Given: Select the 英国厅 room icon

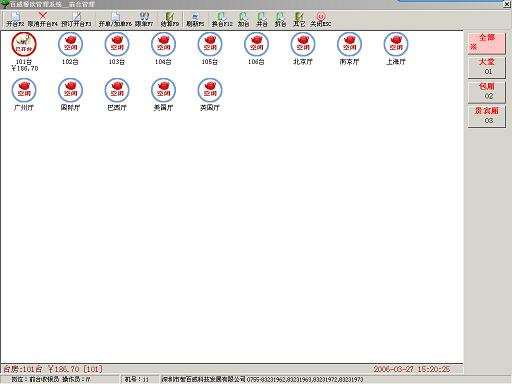Looking at the screenshot, I should (x=210, y=90).
